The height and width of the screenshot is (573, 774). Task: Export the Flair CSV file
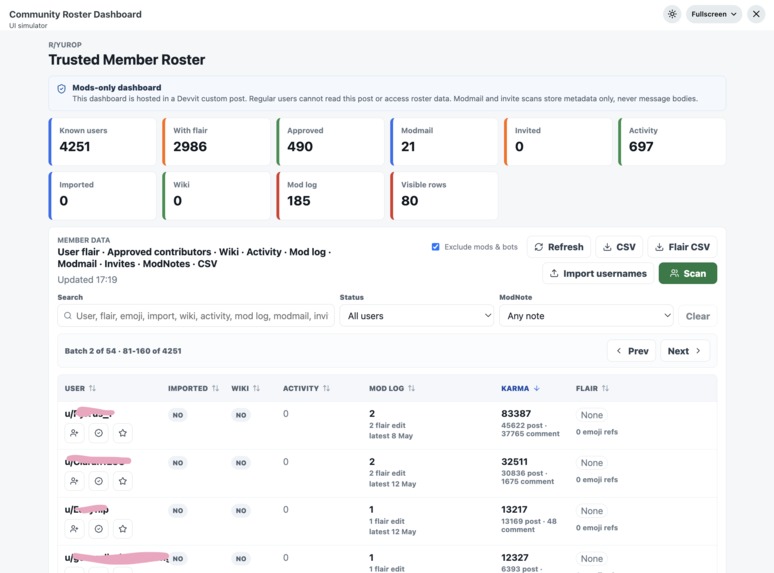tap(682, 247)
